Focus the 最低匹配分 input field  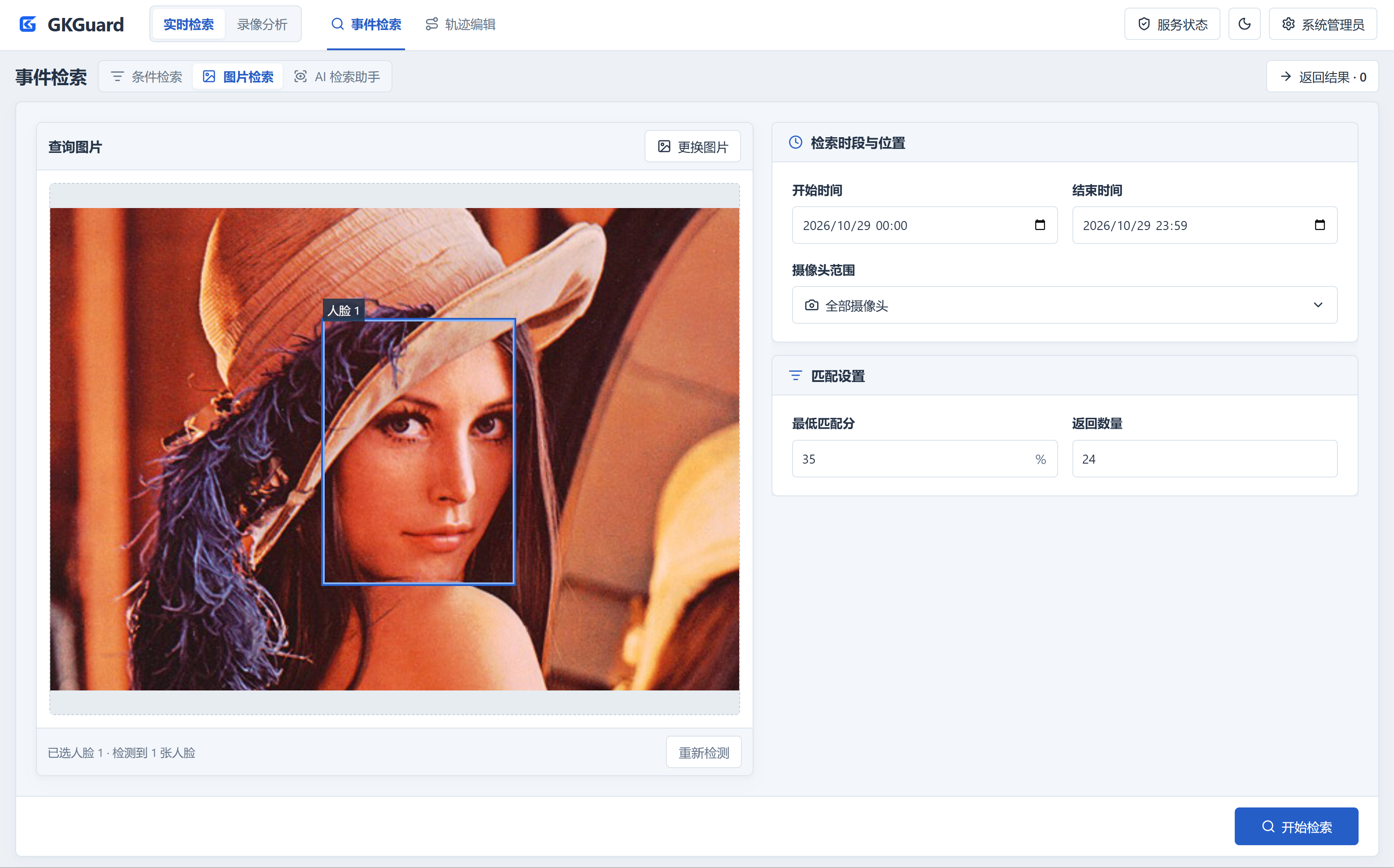tap(924, 459)
